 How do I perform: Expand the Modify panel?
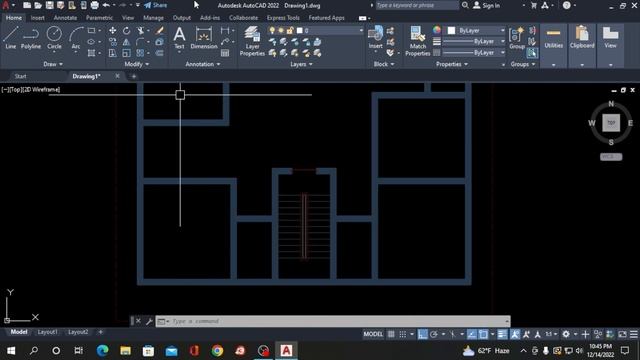click(x=137, y=64)
